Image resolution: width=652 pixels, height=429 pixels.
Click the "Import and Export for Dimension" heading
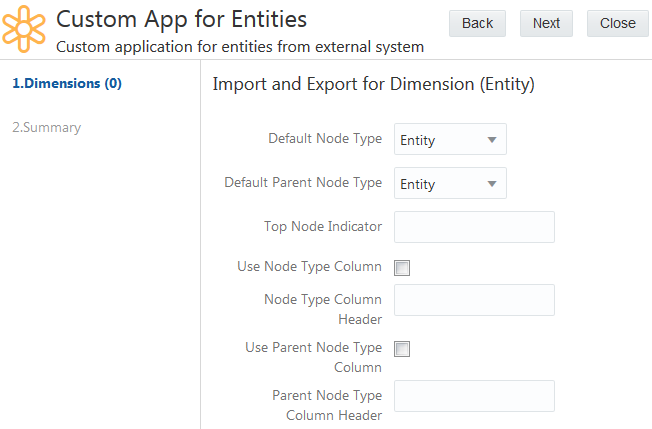(x=373, y=85)
